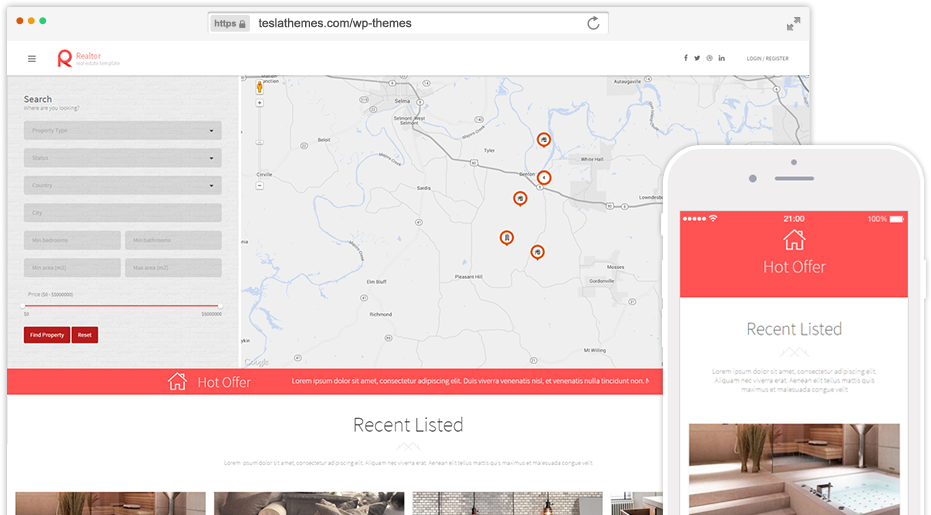Open the Facebook social link
The image size is (931, 515).
click(x=685, y=58)
